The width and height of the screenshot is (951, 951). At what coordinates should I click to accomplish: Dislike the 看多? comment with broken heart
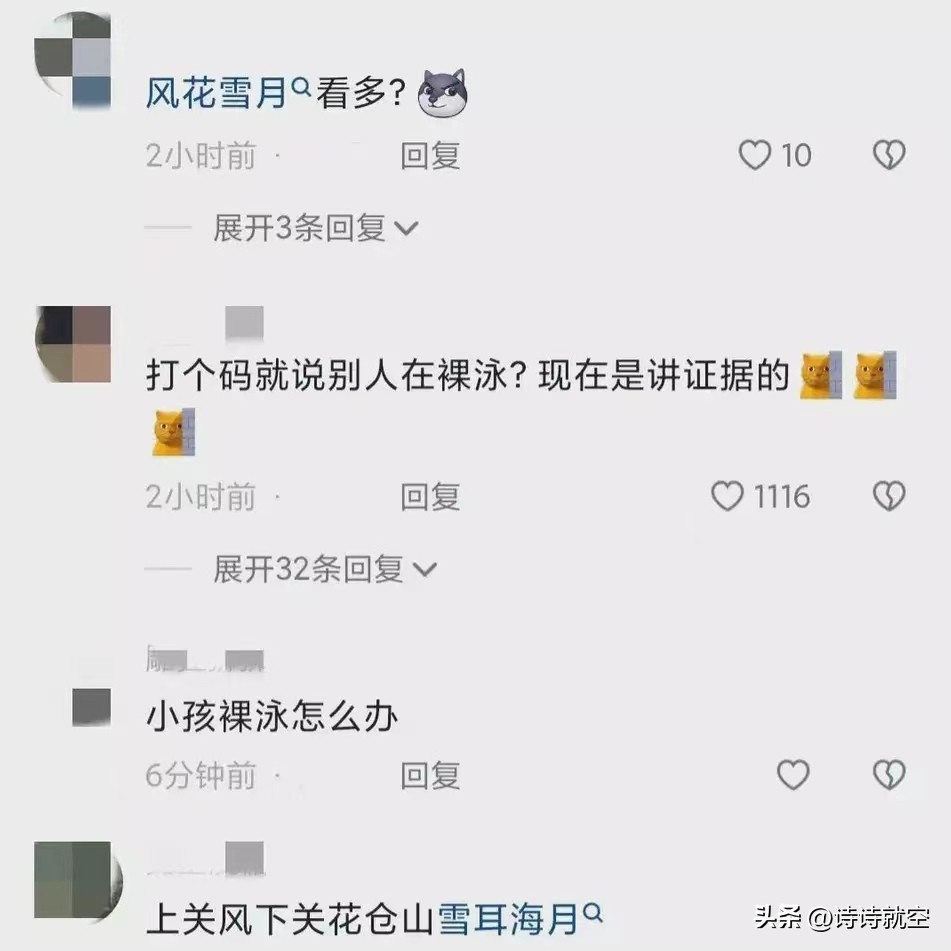pyautogui.click(x=889, y=155)
